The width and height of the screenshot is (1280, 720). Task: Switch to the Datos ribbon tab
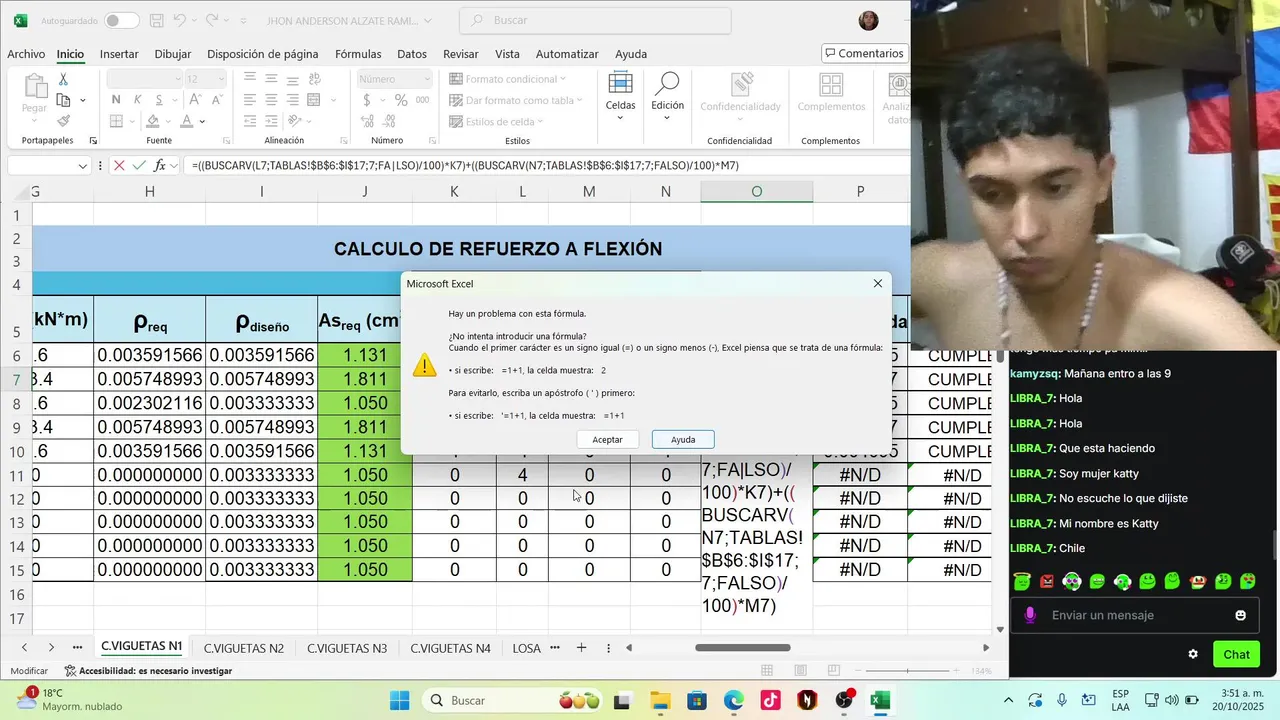[412, 54]
